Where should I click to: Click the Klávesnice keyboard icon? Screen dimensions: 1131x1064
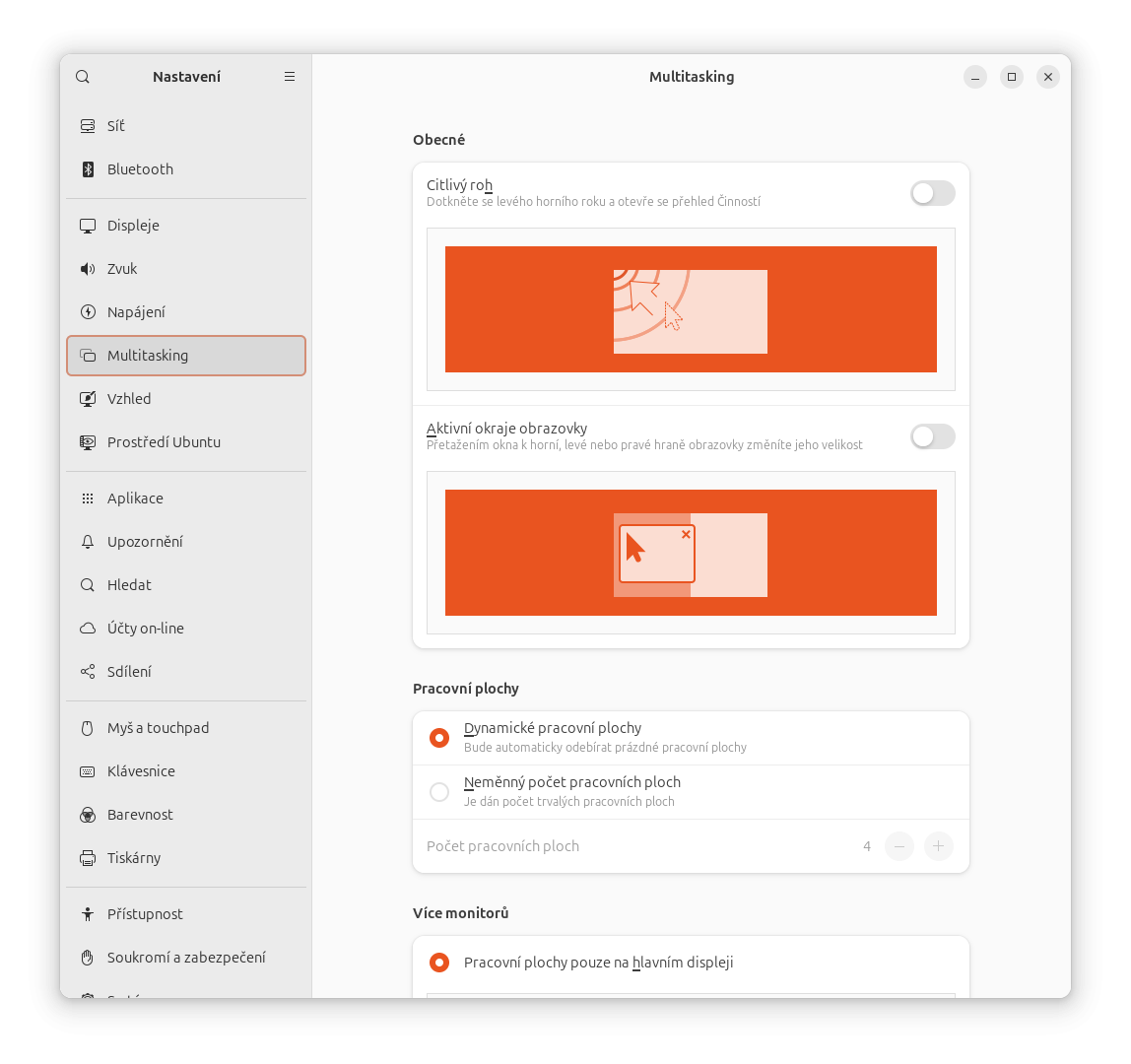click(x=88, y=771)
